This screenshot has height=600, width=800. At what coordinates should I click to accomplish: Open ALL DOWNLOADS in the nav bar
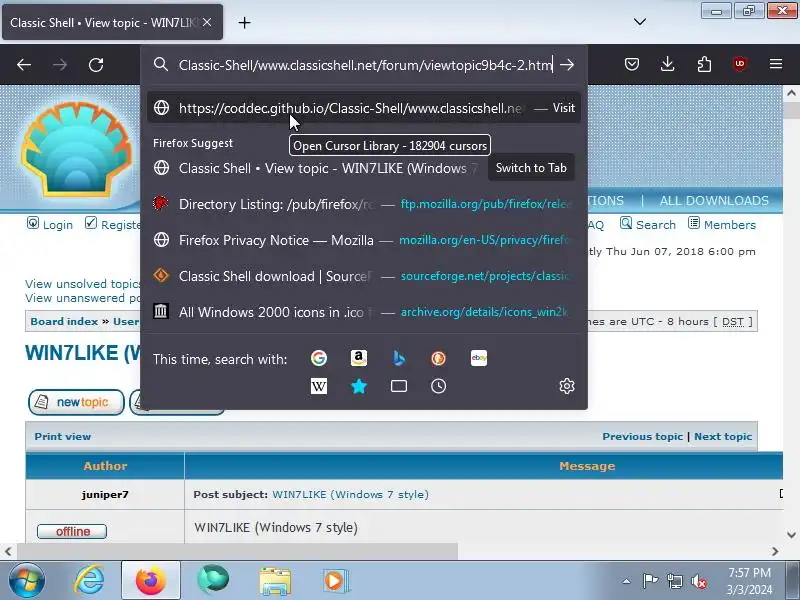pyautogui.click(x=714, y=201)
